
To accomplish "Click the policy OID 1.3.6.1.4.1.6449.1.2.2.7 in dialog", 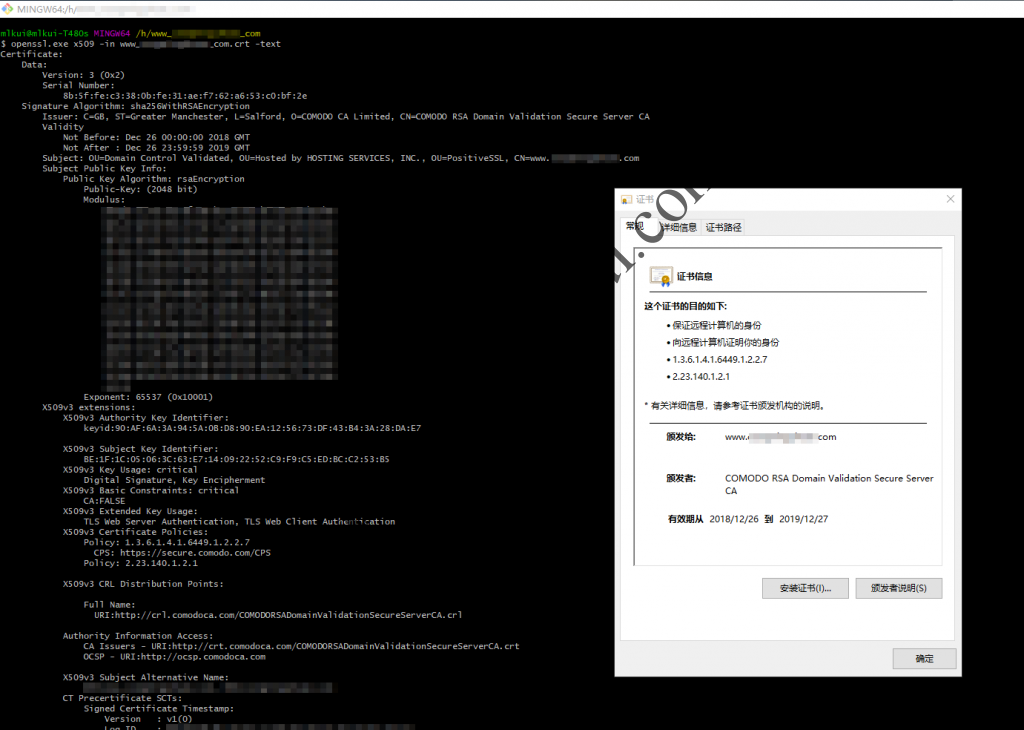I will (720, 360).
